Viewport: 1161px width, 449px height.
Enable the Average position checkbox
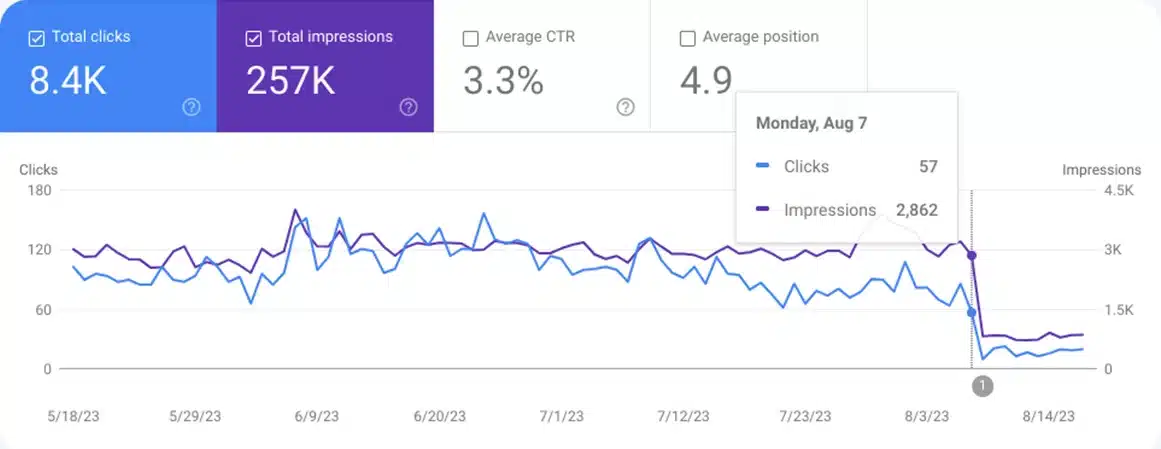(687, 38)
